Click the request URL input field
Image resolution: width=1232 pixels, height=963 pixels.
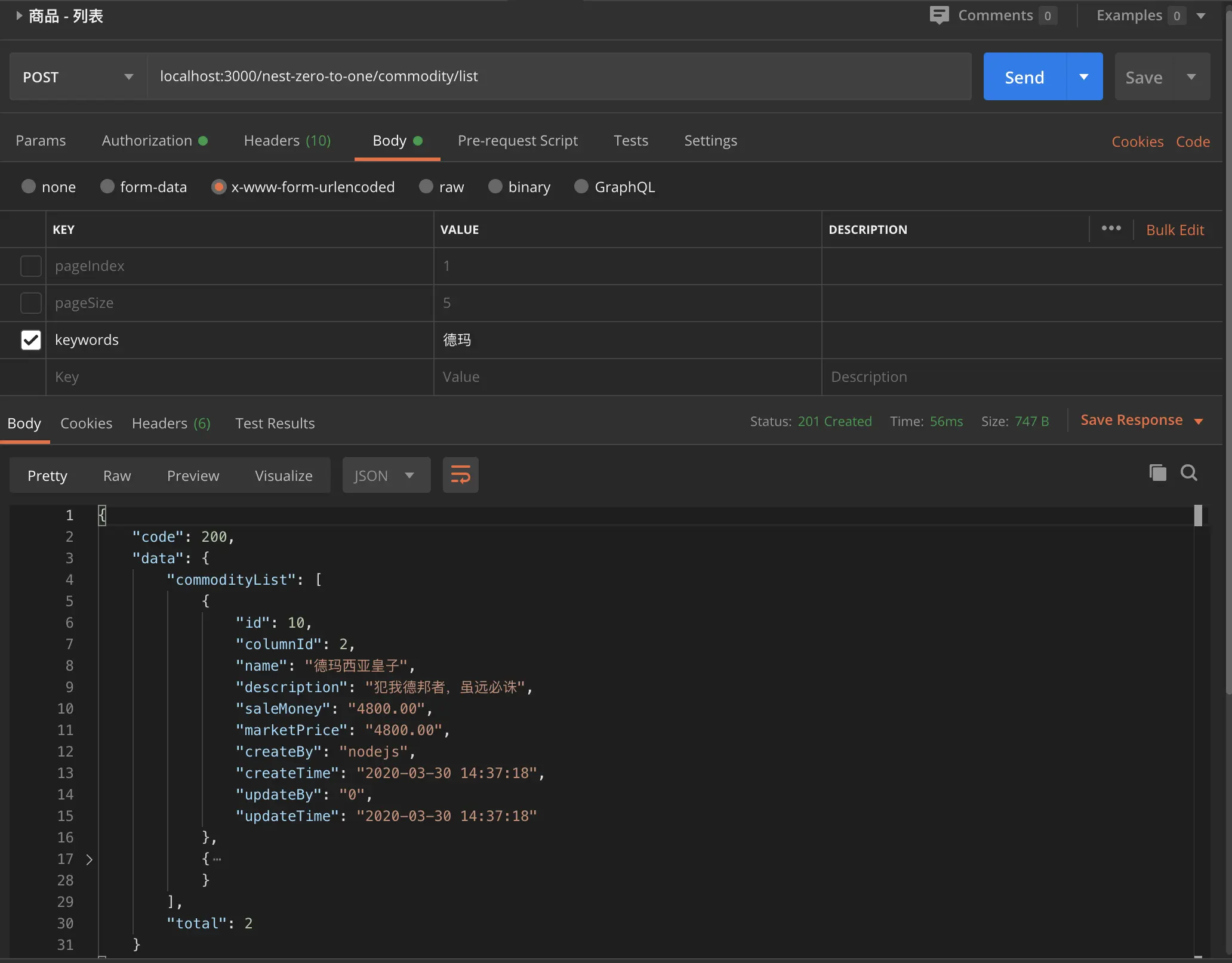[559, 76]
